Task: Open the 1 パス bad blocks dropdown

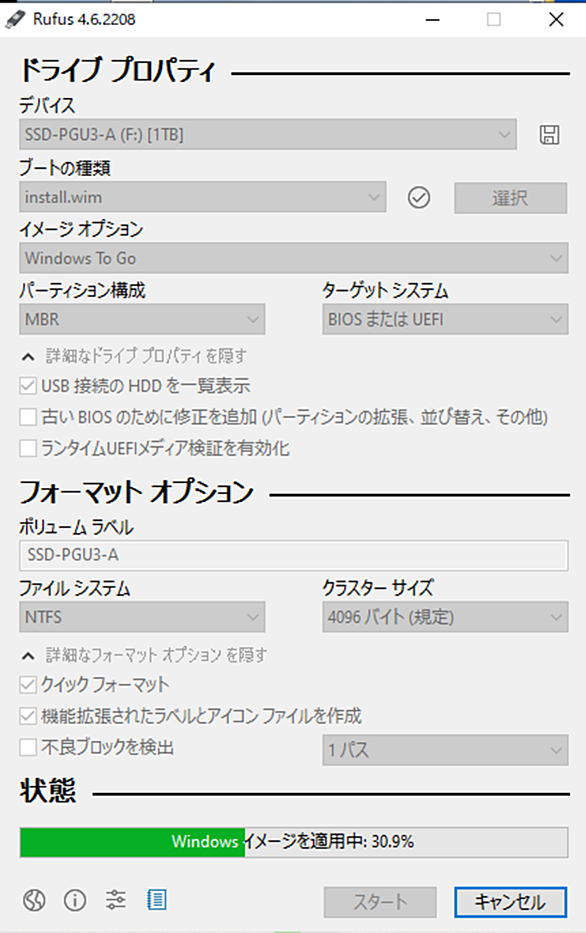Action: coord(445,750)
